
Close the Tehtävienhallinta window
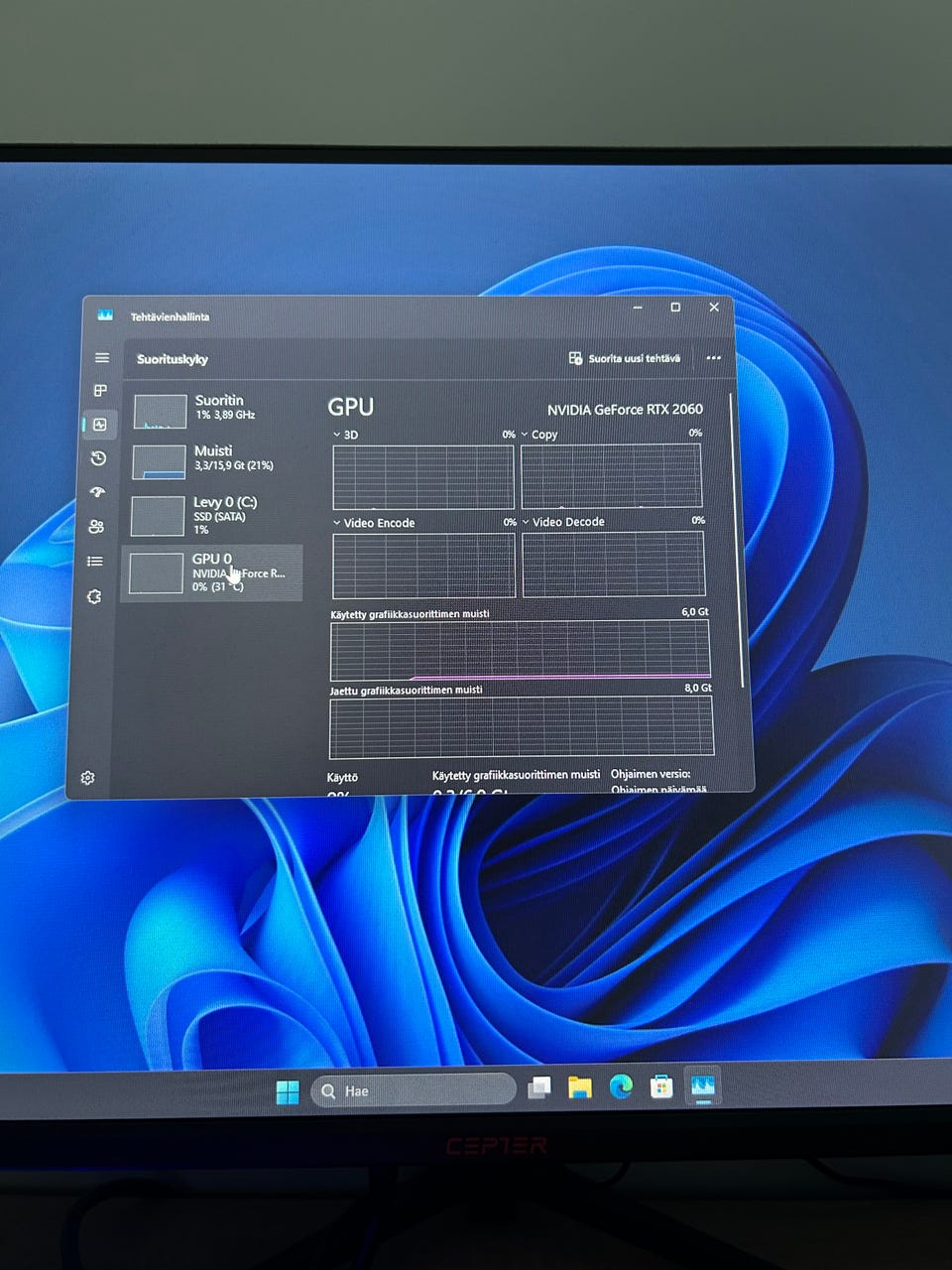click(714, 308)
